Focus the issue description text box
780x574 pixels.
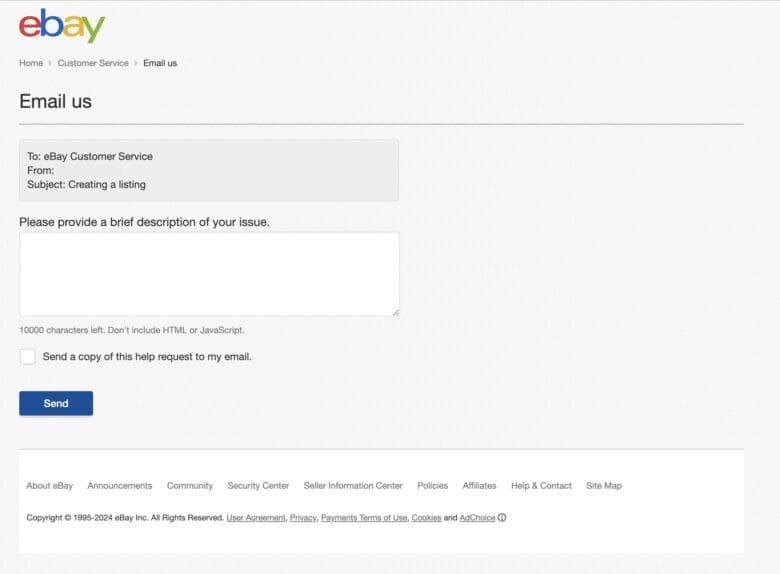209,274
